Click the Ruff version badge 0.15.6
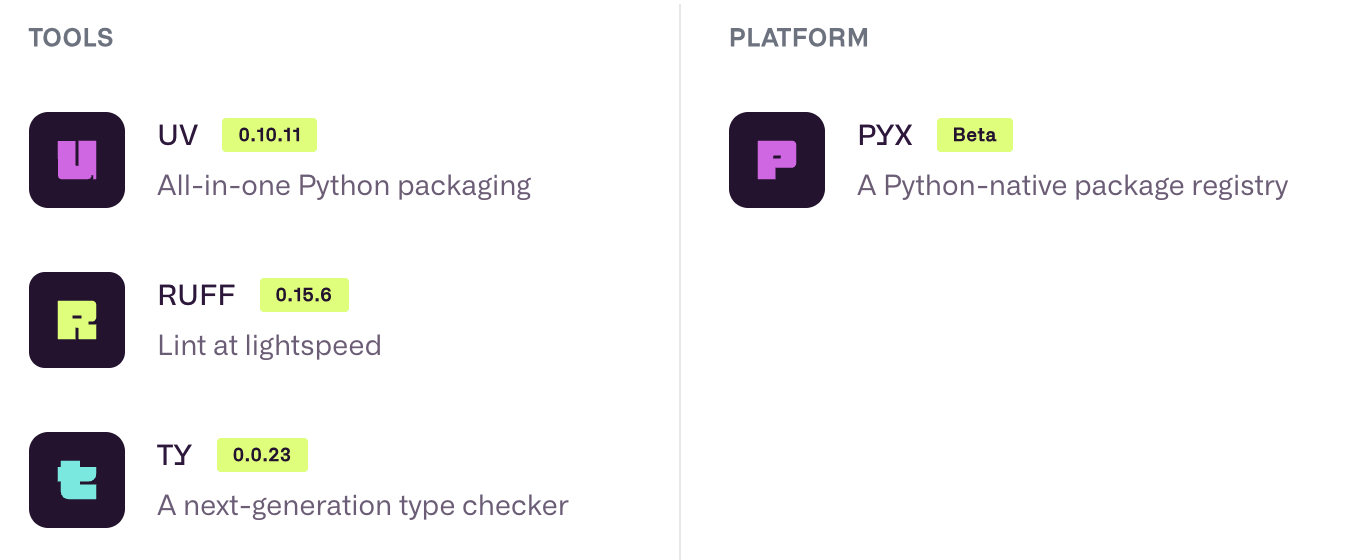This screenshot has width=1368, height=560. (x=304, y=295)
